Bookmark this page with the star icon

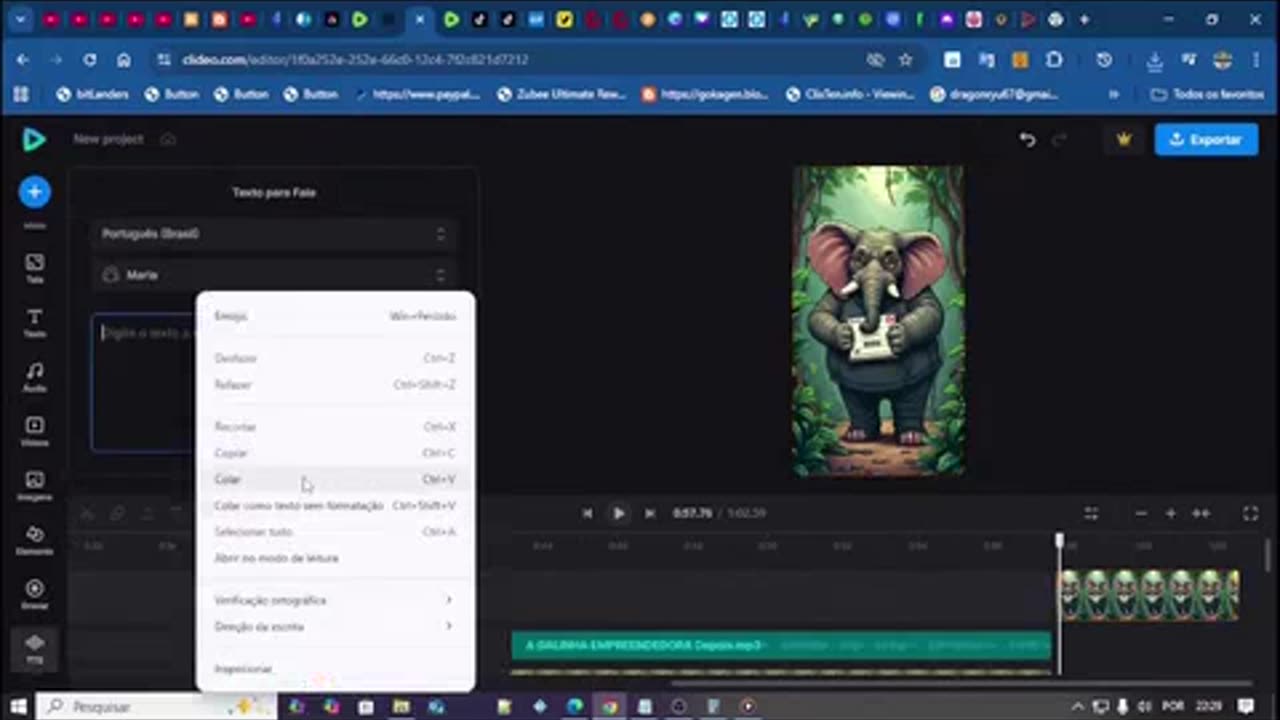pyautogui.click(x=905, y=60)
